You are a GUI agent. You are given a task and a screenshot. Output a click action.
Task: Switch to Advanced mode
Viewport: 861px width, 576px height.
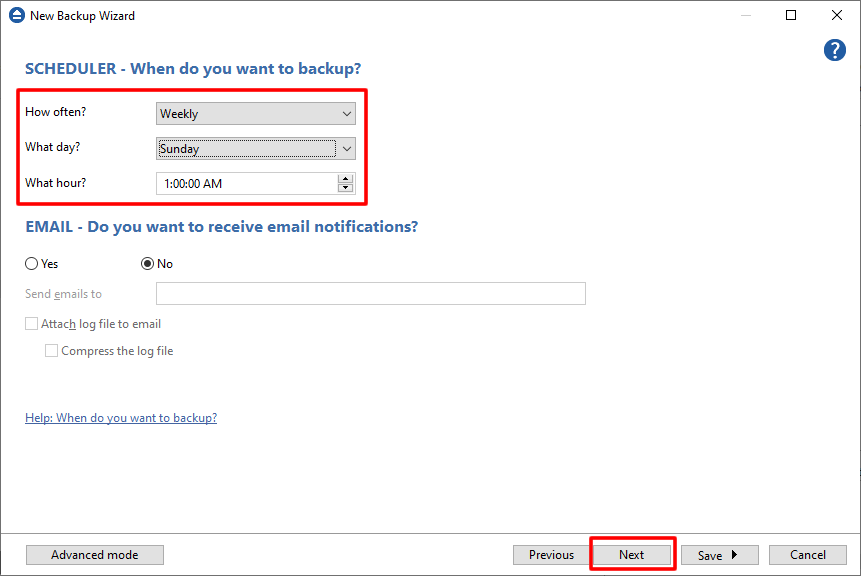pyautogui.click(x=95, y=555)
